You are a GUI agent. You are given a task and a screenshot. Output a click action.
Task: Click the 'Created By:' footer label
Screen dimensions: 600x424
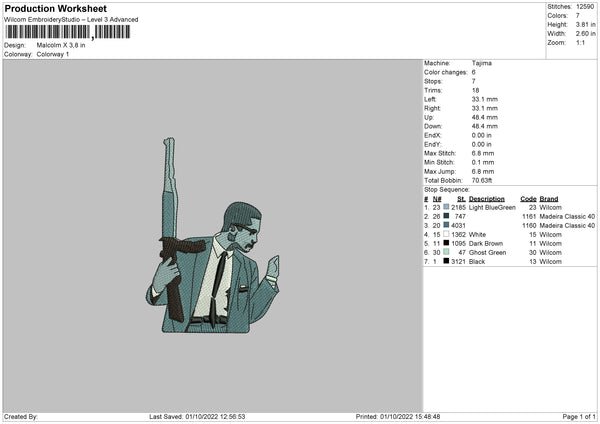[21, 417]
